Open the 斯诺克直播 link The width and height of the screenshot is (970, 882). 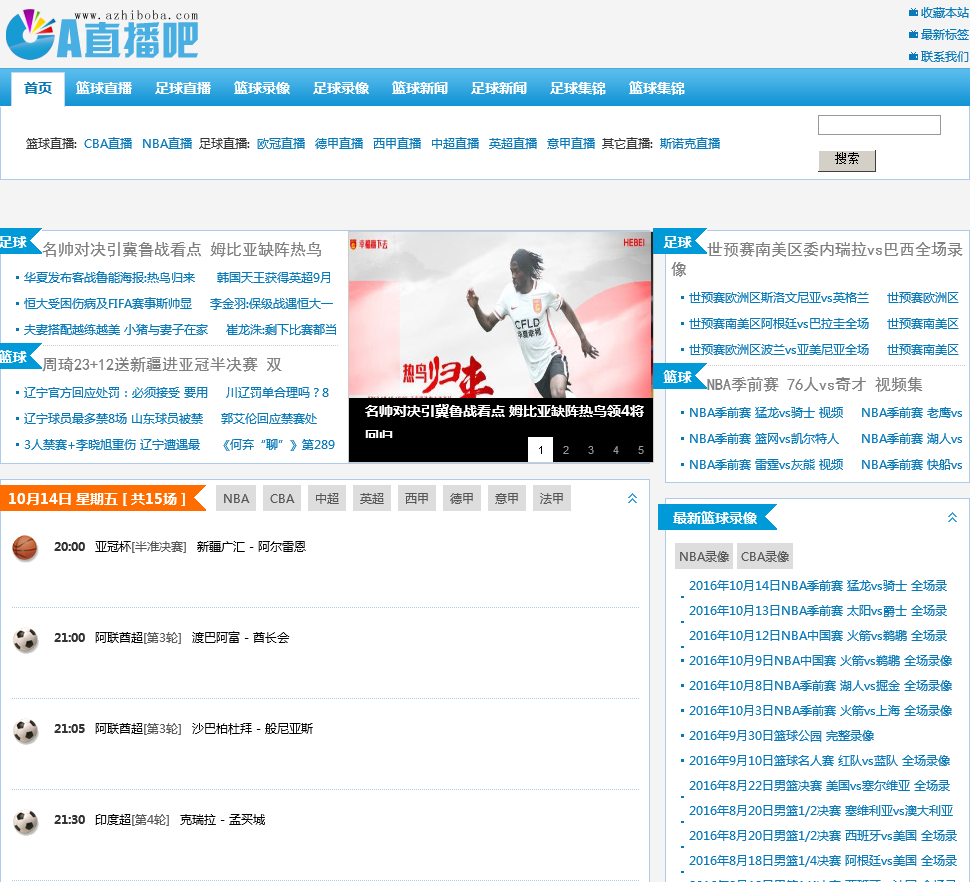[x=690, y=143]
